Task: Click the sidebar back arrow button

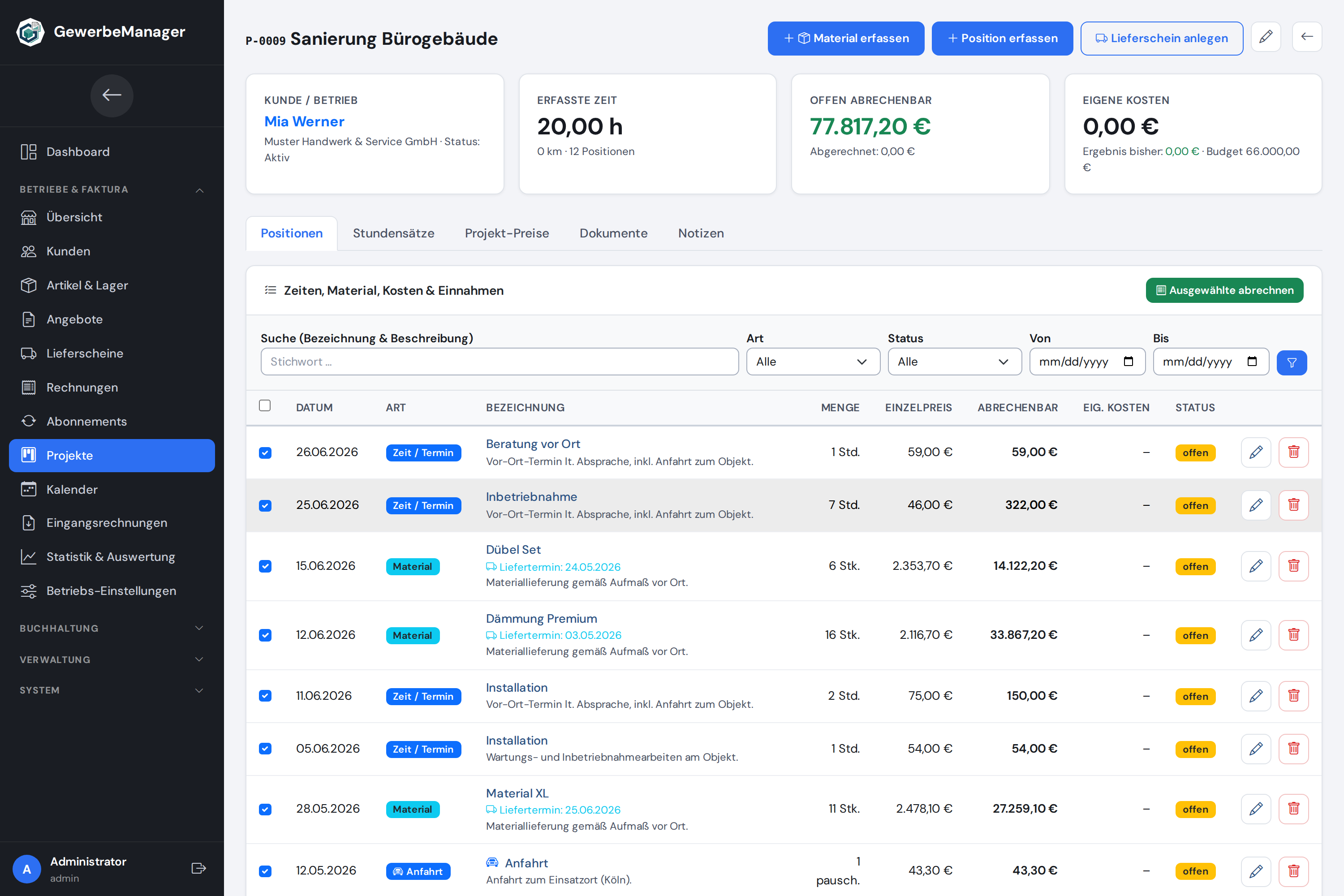Action: click(112, 95)
